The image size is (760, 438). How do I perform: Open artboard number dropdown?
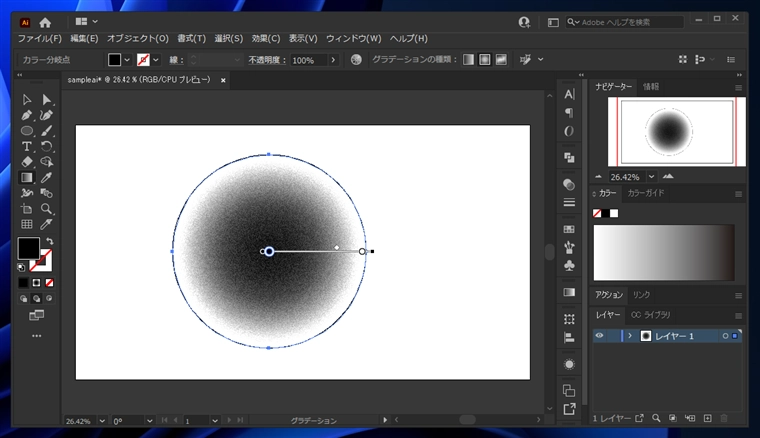click(x=215, y=421)
